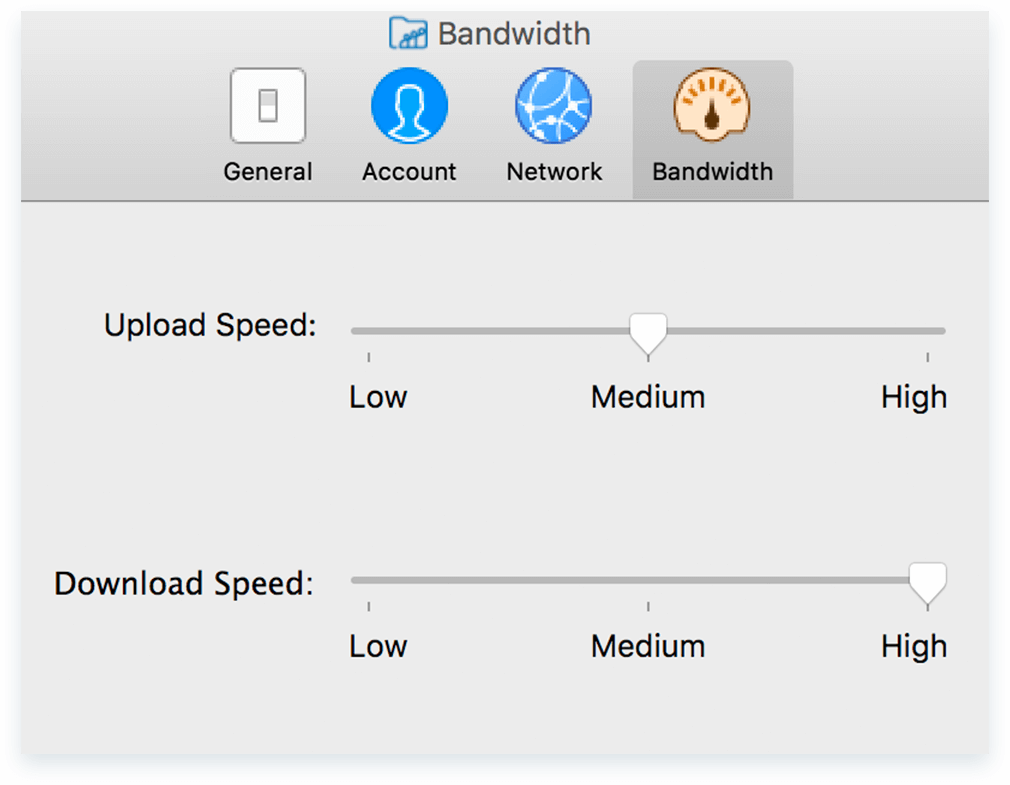Click the Download Speed slider thumb
The height and width of the screenshot is (785, 1010).
[x=927, y=581]
